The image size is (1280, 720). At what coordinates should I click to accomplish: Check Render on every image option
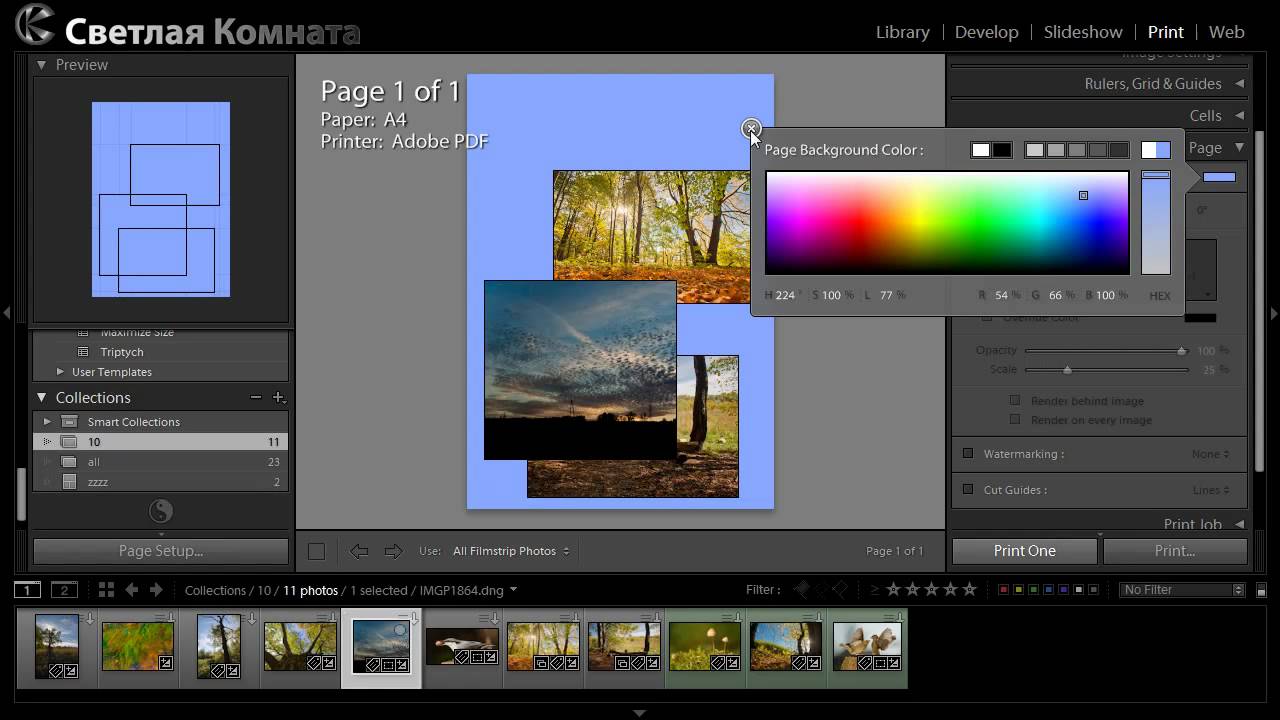pos(1015,419)
